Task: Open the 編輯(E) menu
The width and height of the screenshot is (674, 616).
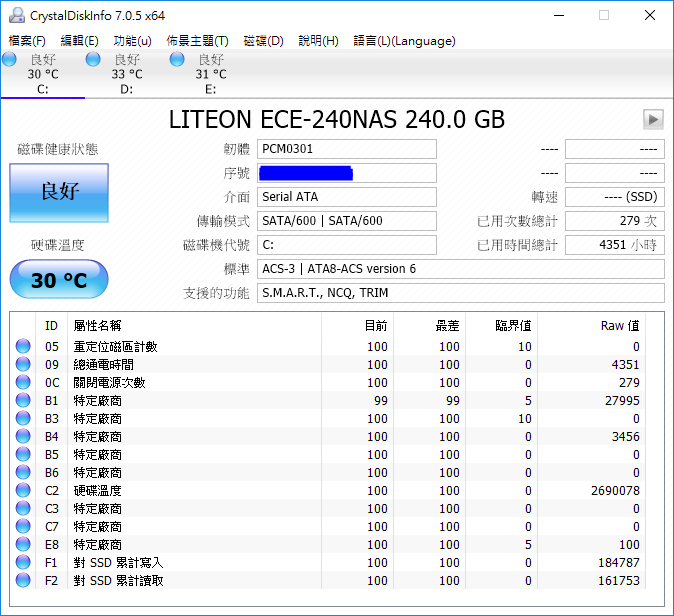Action: pyautogui.click(x=80, y=41)
